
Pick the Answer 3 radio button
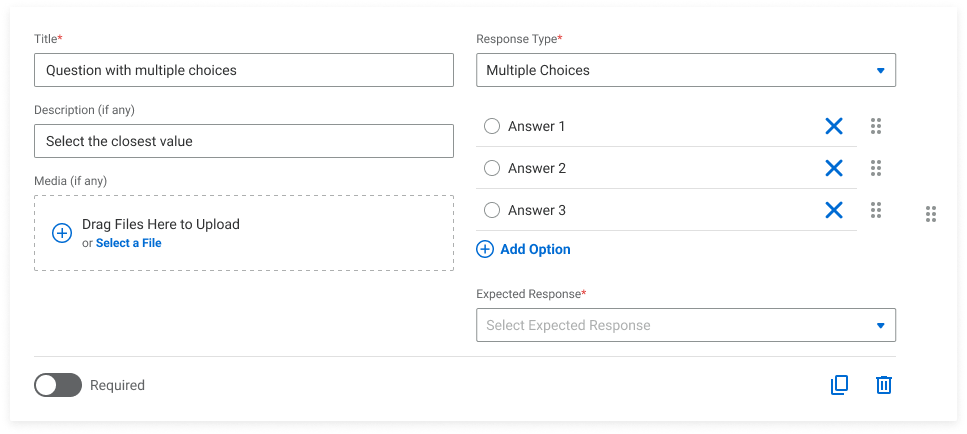tap(492, 210)
